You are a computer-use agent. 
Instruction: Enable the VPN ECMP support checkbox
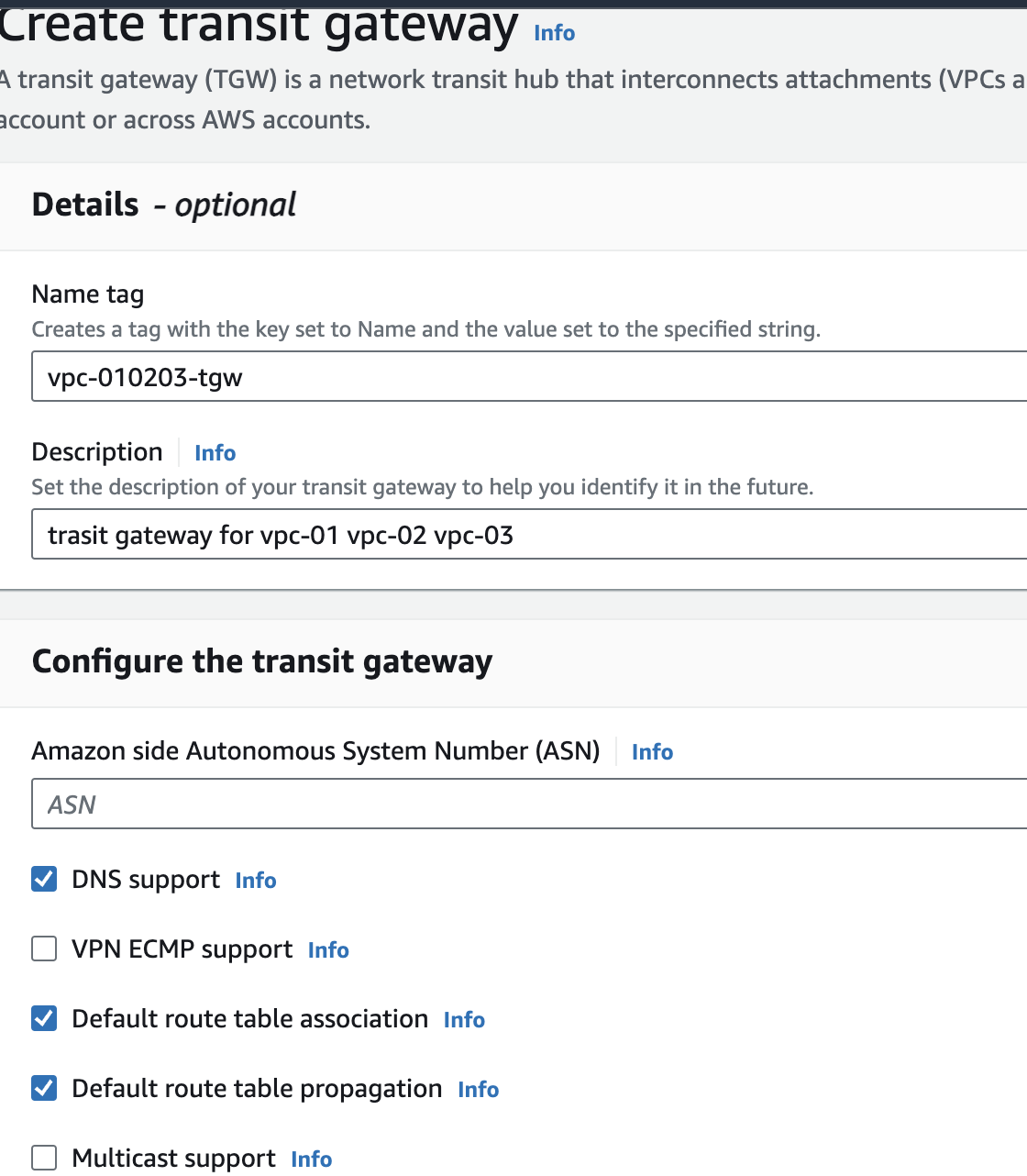44,949
